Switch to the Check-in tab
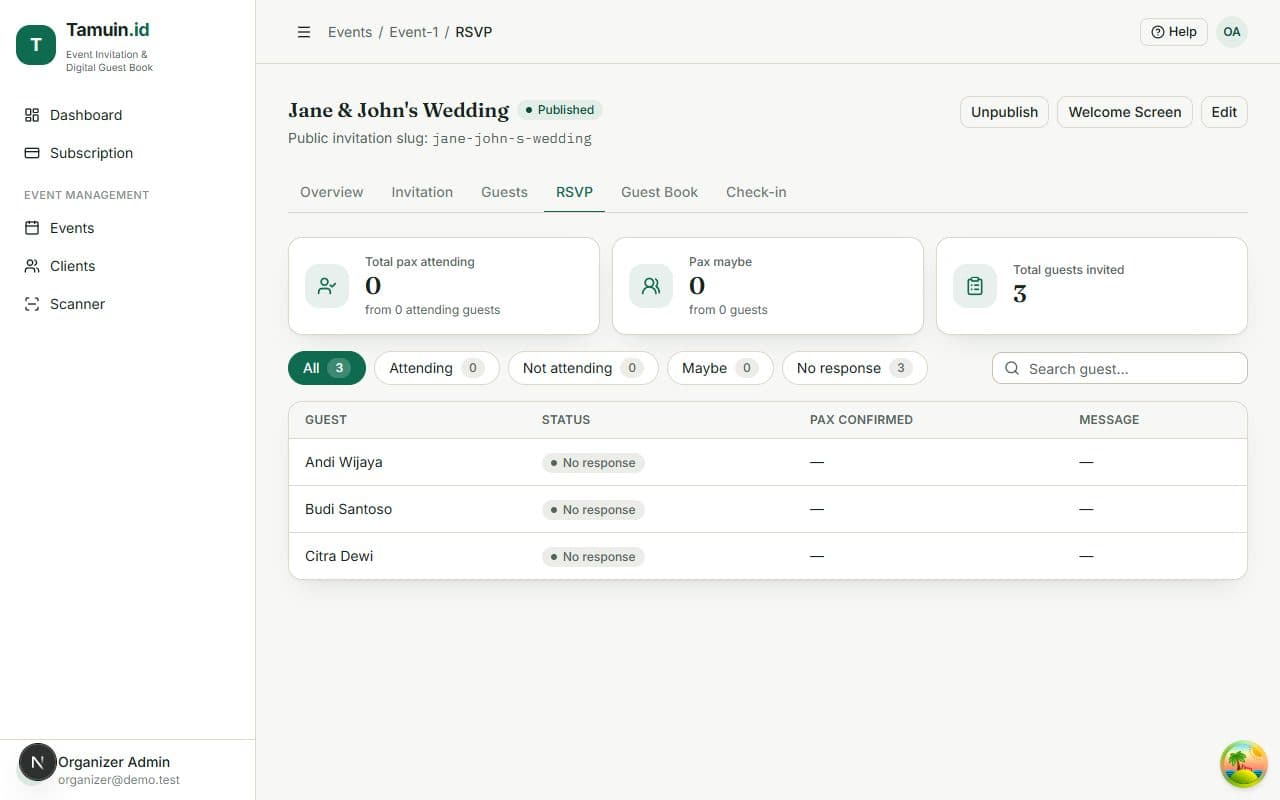The image size is (1280, 800). [x=756, y=192]
